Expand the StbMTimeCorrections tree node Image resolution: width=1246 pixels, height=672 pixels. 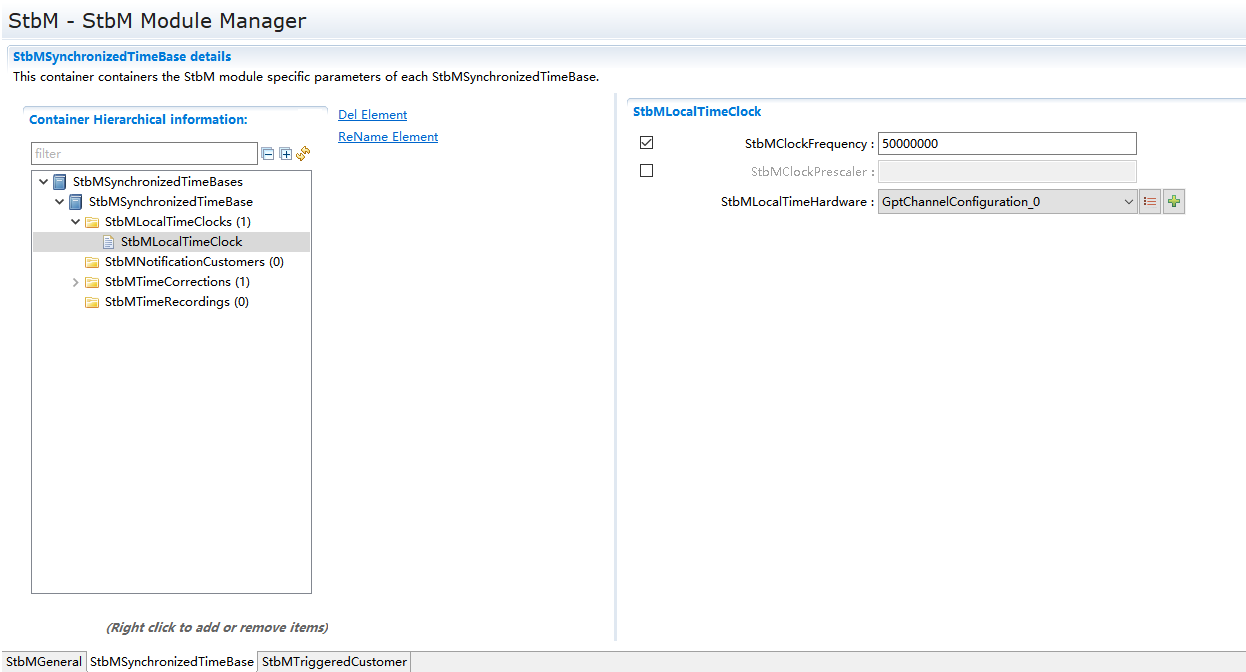coord(76,282)
